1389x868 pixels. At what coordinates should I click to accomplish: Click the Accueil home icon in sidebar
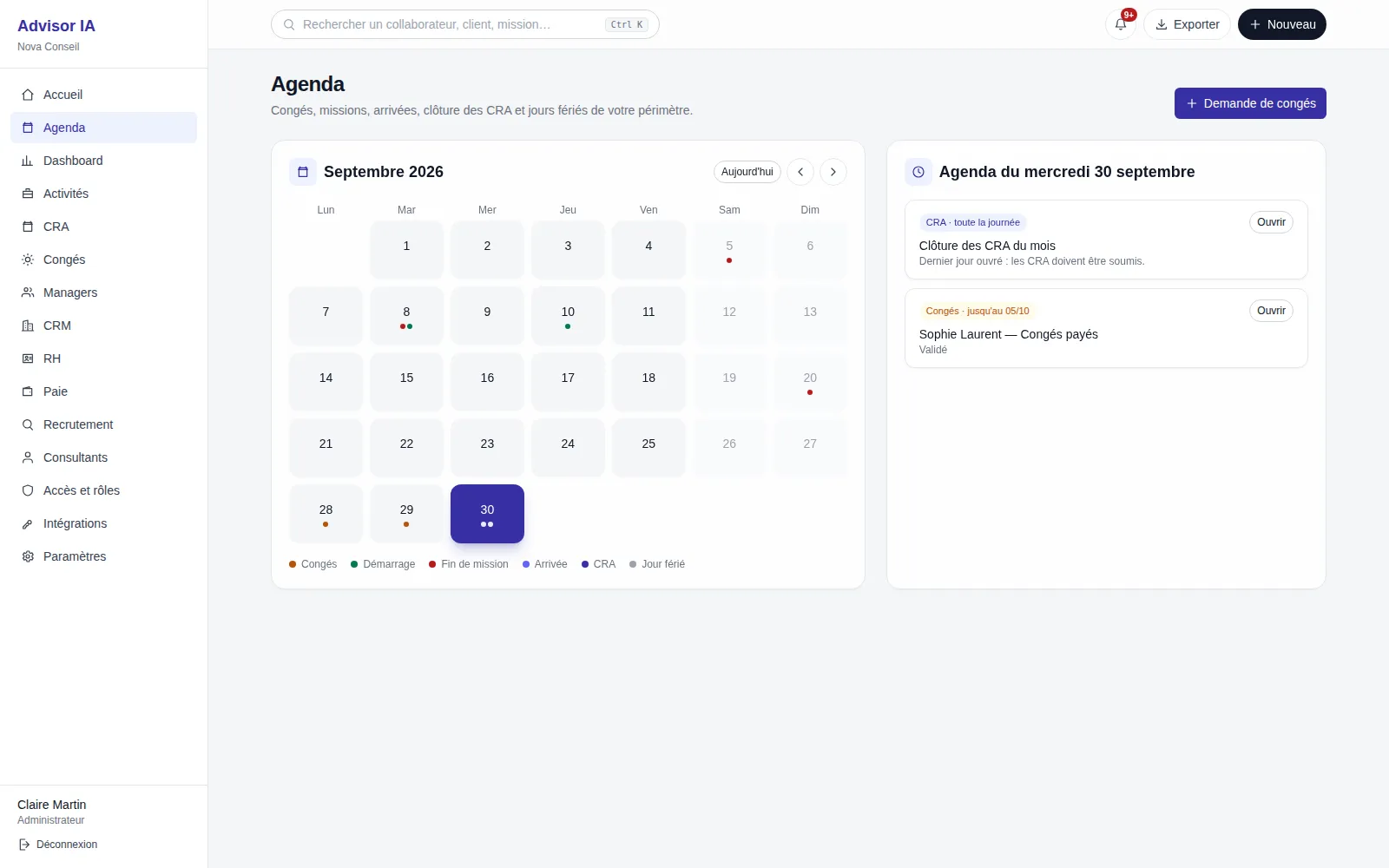(28, 95)
